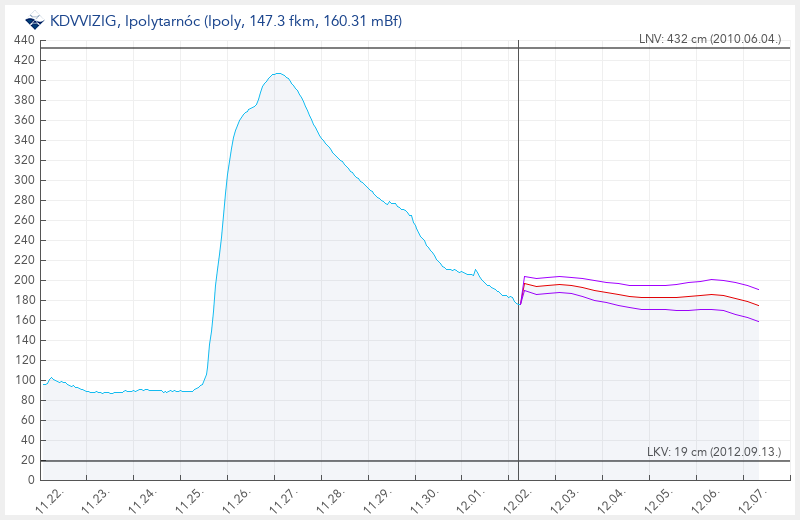Viewport: 800px width, 520px height.
Task: Click the red forecast line
Action: pyautogui.click(x=640, y=297)
